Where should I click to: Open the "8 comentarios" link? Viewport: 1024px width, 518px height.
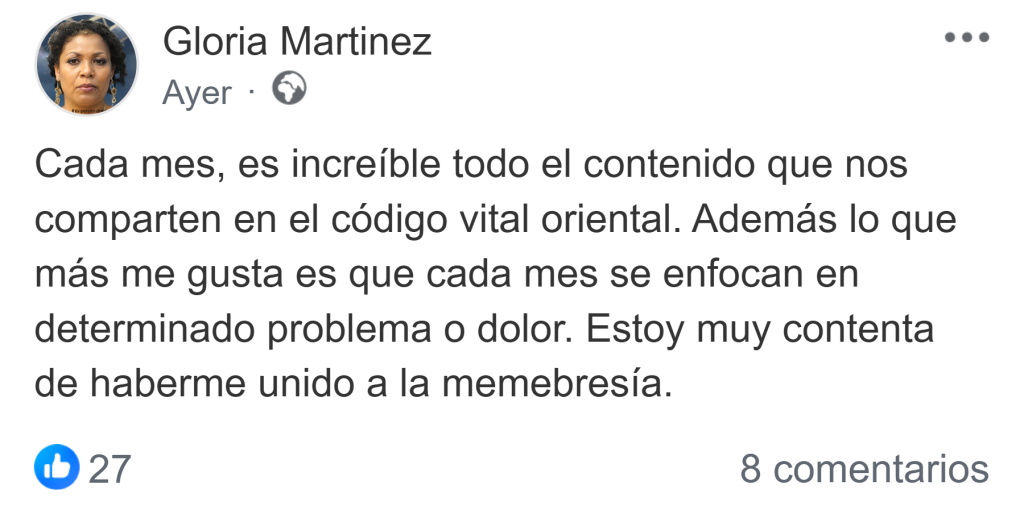pyautogui.click(x=864, y=468)
